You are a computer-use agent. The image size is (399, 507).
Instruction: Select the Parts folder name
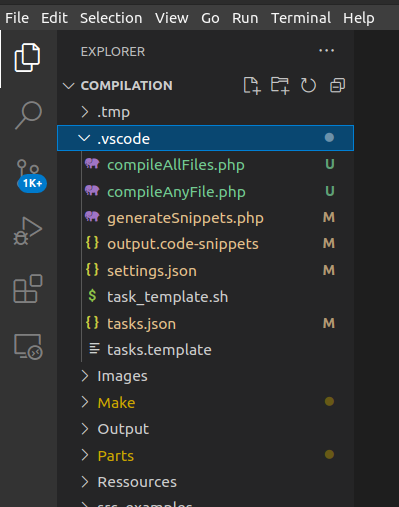point(116,456)
